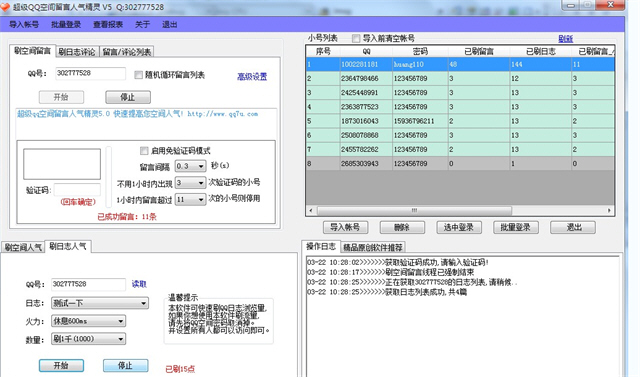Open the 导入帐号 menu

pyautogui.click(x=24, y=24)
